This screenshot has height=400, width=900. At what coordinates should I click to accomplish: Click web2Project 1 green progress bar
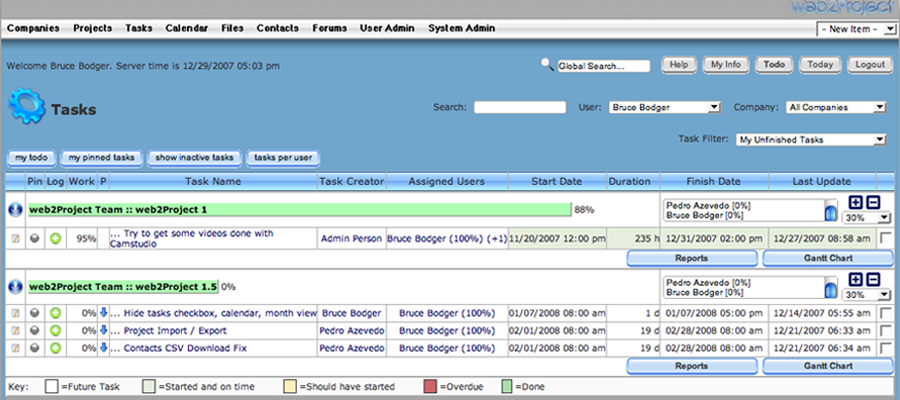300,210
